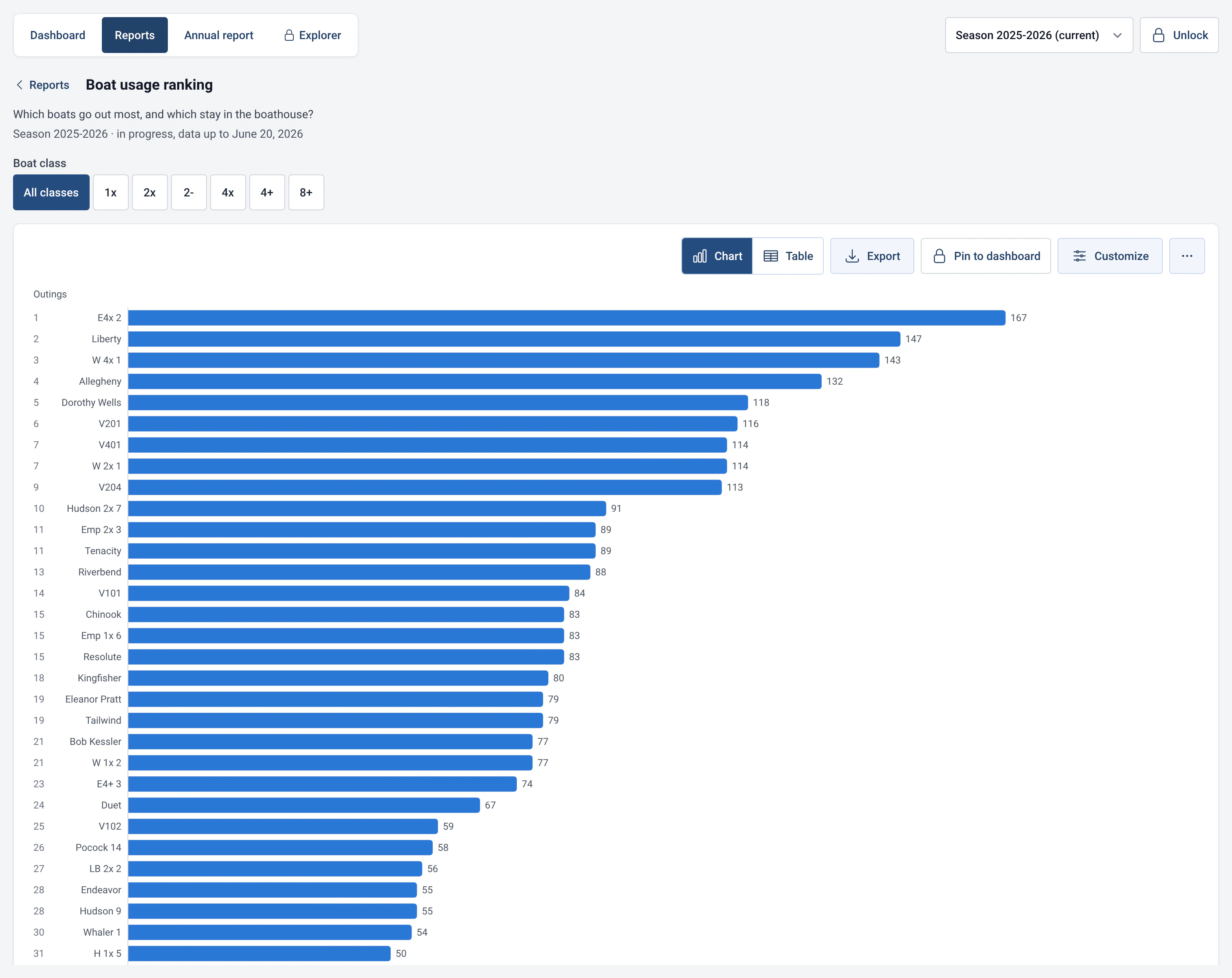Image resolution: width=1232 pixels, height=978 pixels.
Task: Expand season selector chevron arrow
Action: click(1117, 35)
